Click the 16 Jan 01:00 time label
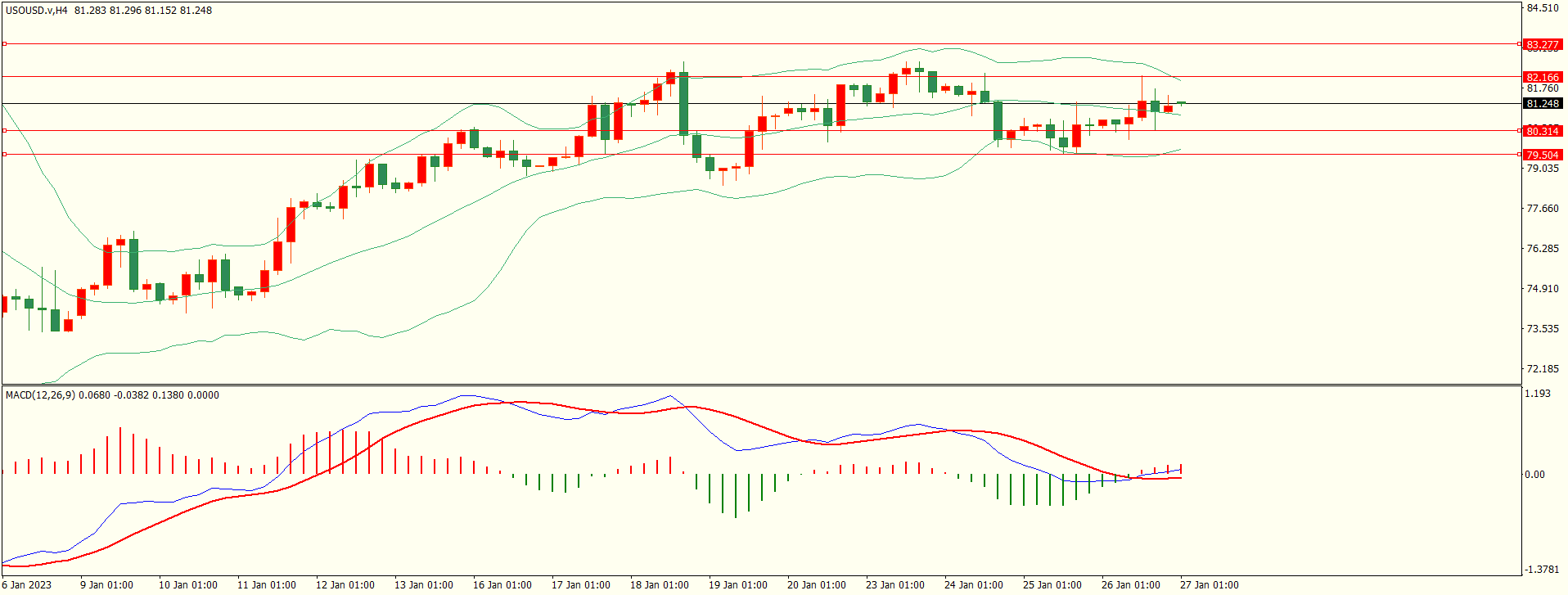The height and width of the screenshot is (595, 1568). pyautogui.click(x=502, y=585)
